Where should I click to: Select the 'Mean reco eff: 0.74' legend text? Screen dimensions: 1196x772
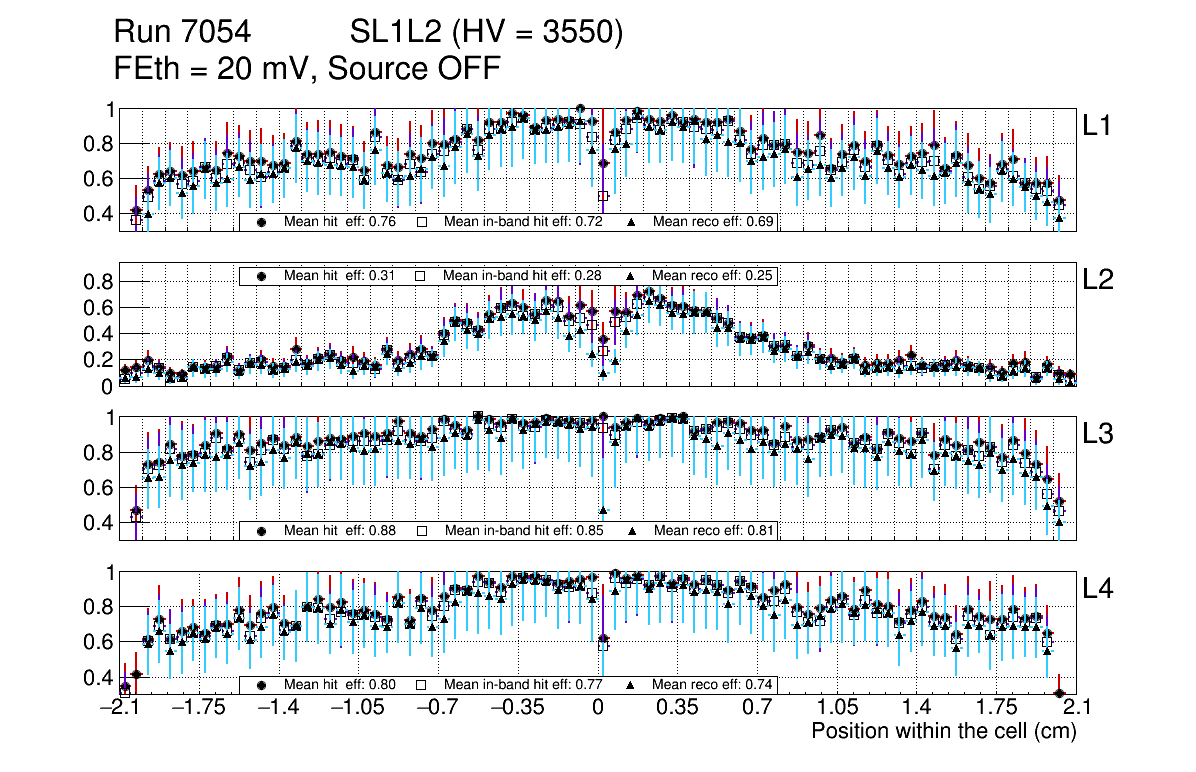click(x=714, y=685)
